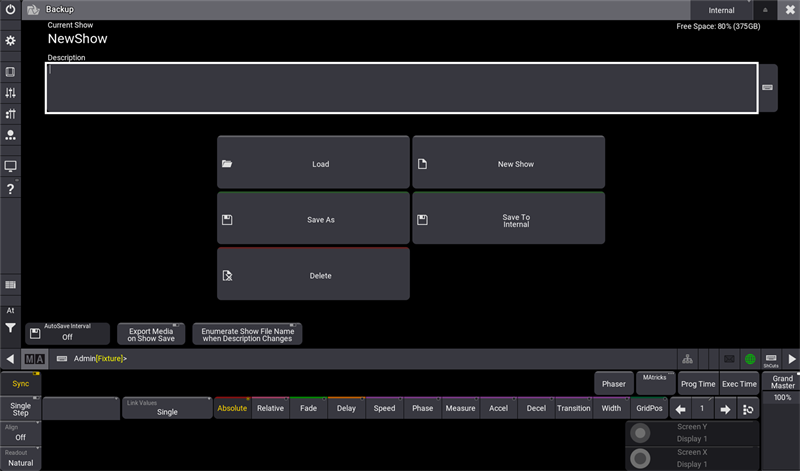Open the Link Values dropdown
This screenshot has height=471, width=800.
point(167,408)
